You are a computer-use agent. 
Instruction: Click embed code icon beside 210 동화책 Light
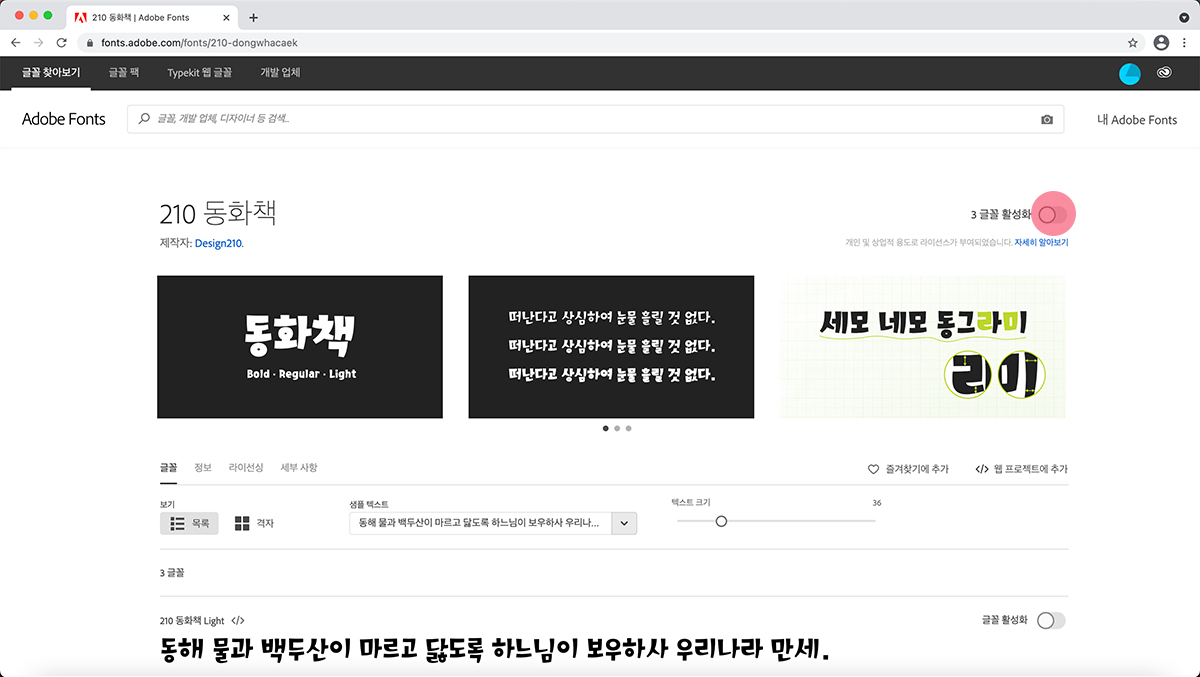pos(238,621)
